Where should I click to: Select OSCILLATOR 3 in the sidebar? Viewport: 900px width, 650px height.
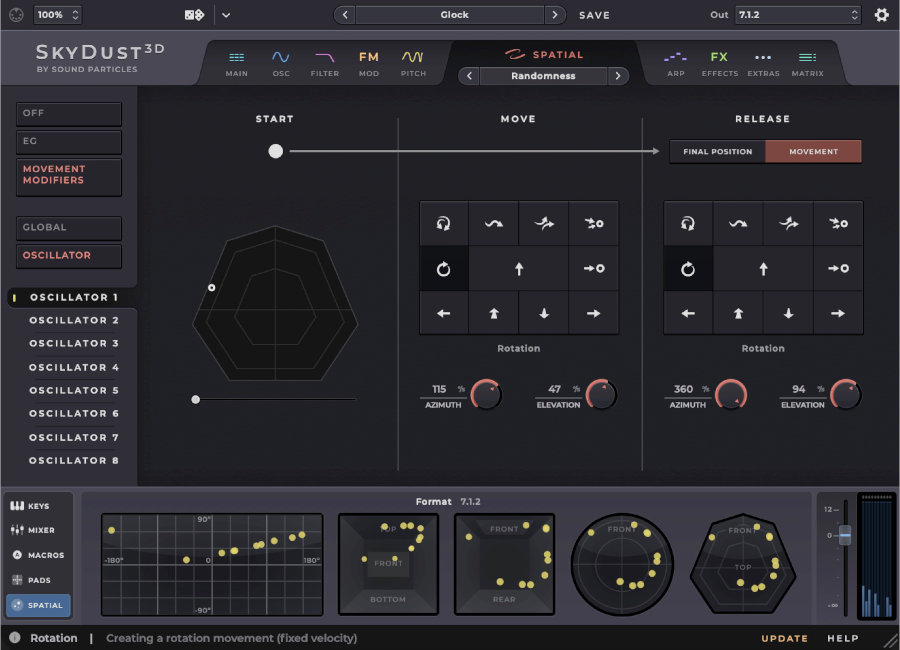click(x=75, y=344)
